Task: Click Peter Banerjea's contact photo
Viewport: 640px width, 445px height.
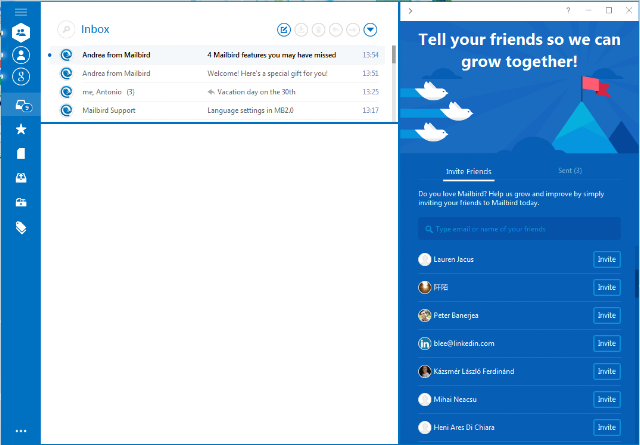Action: point(424,315)
